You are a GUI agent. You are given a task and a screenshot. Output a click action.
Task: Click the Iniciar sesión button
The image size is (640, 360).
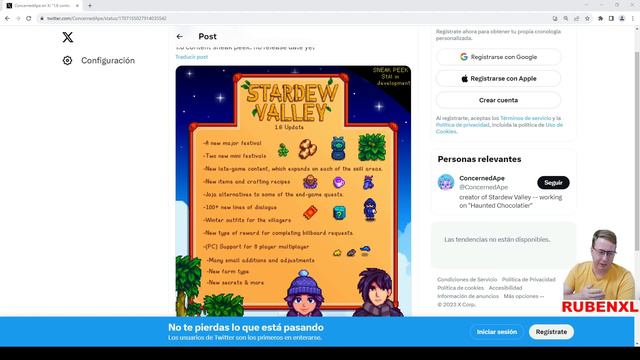coord(497,332)
